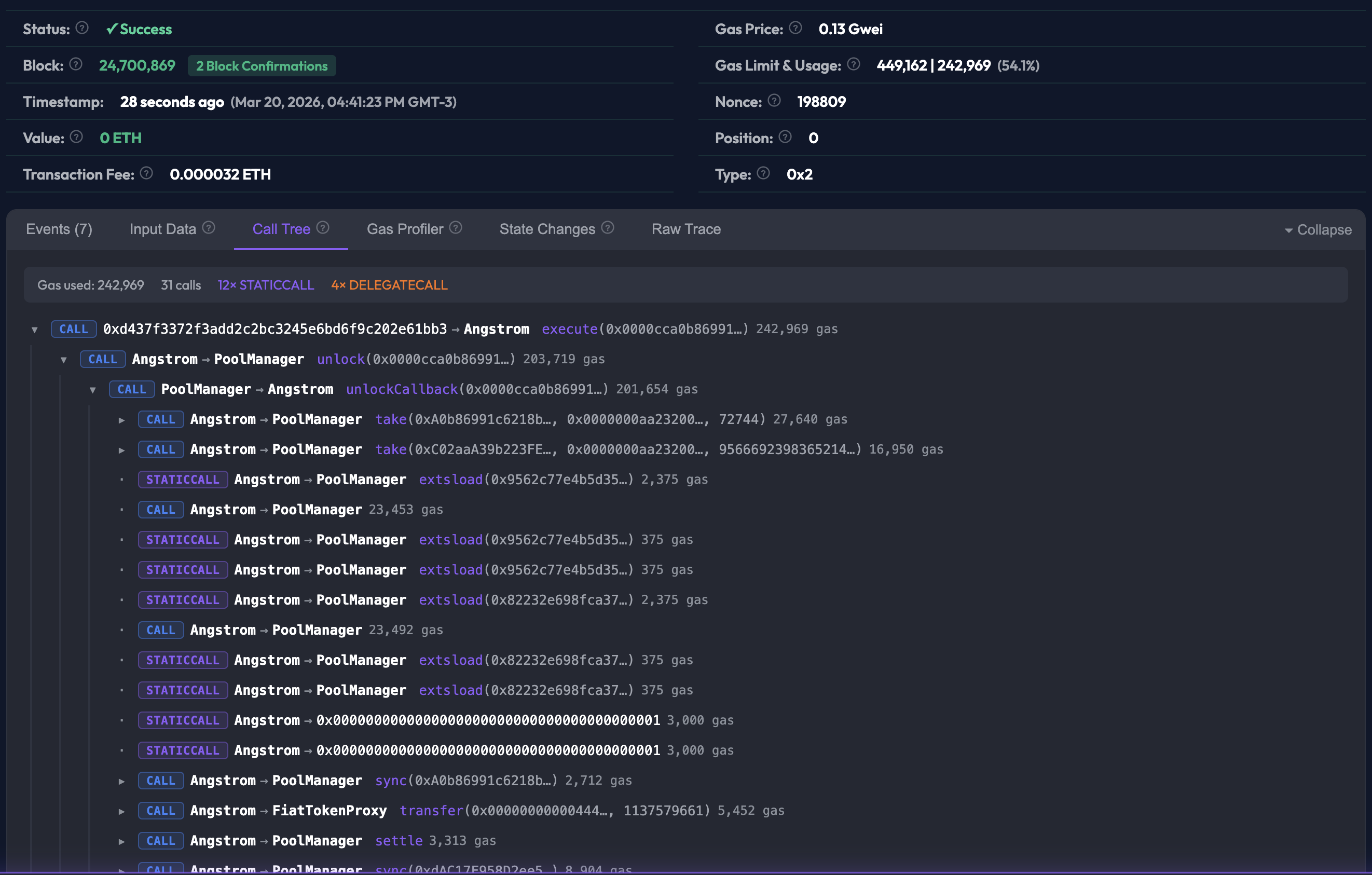
Task: Switch to State Changes tab
Action: (x=547, y=229)
